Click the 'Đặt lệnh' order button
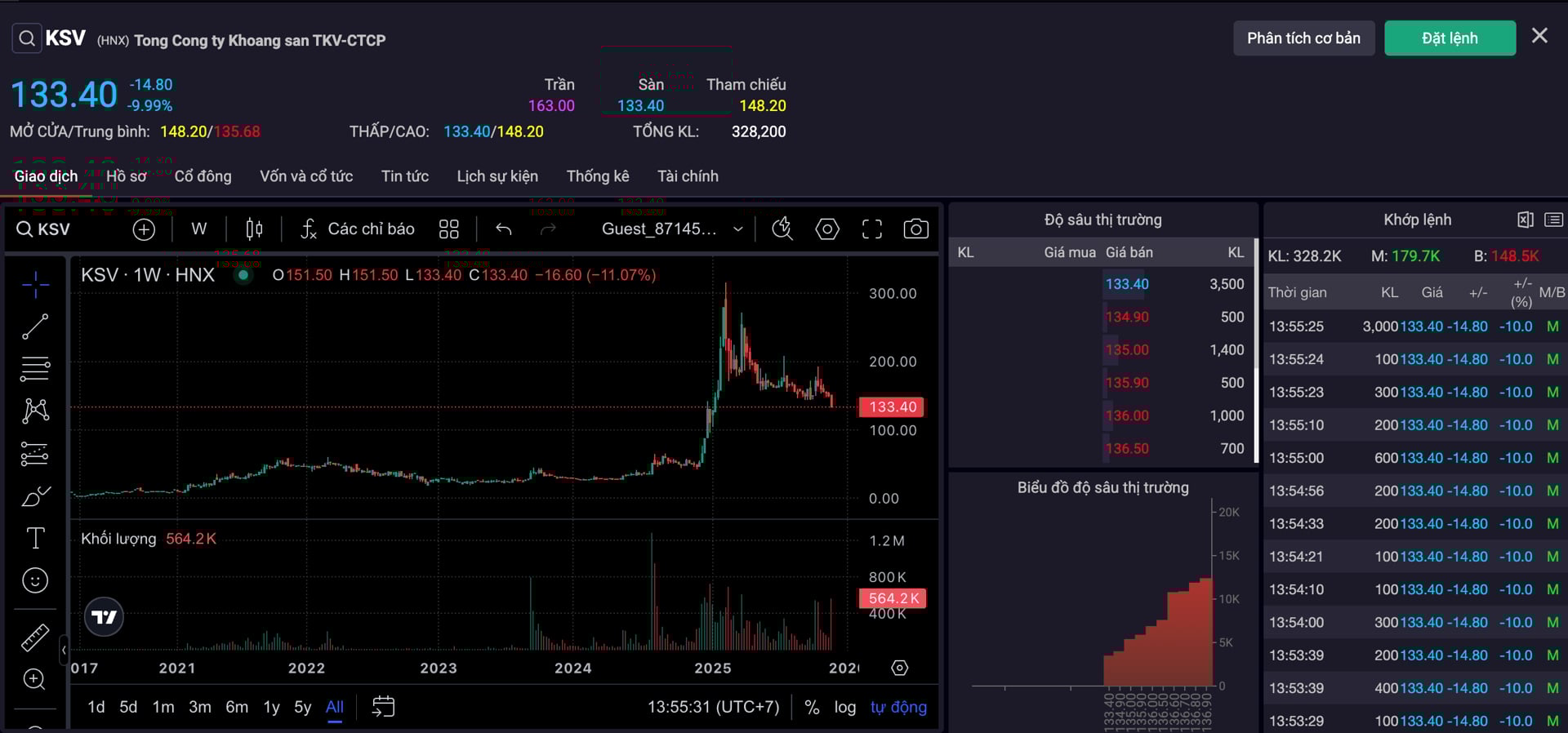This screenshot has width=1568, height=733. 1450,38
